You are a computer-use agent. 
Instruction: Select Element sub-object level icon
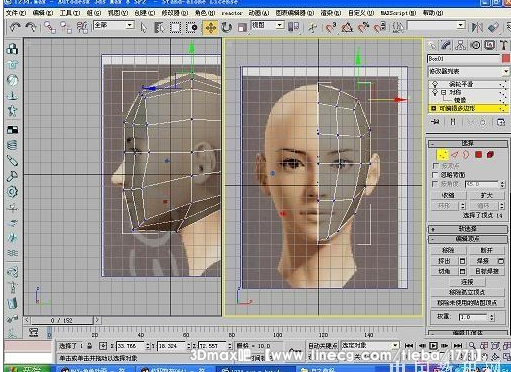tap(490, 154)
